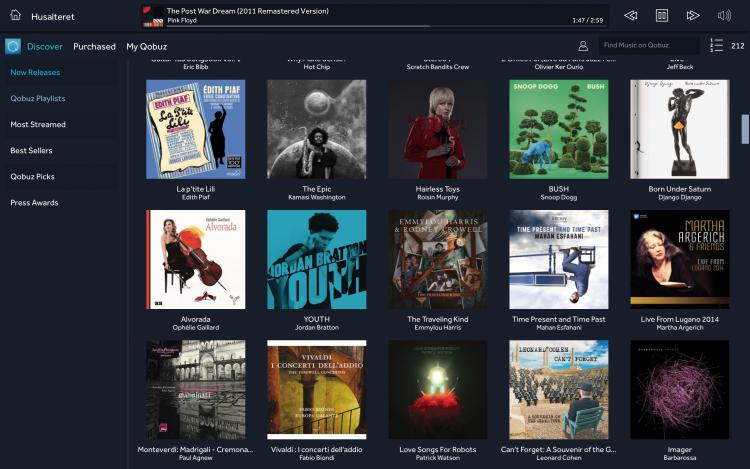
Task: Open the volume speaker control
Action: [724, 16]
